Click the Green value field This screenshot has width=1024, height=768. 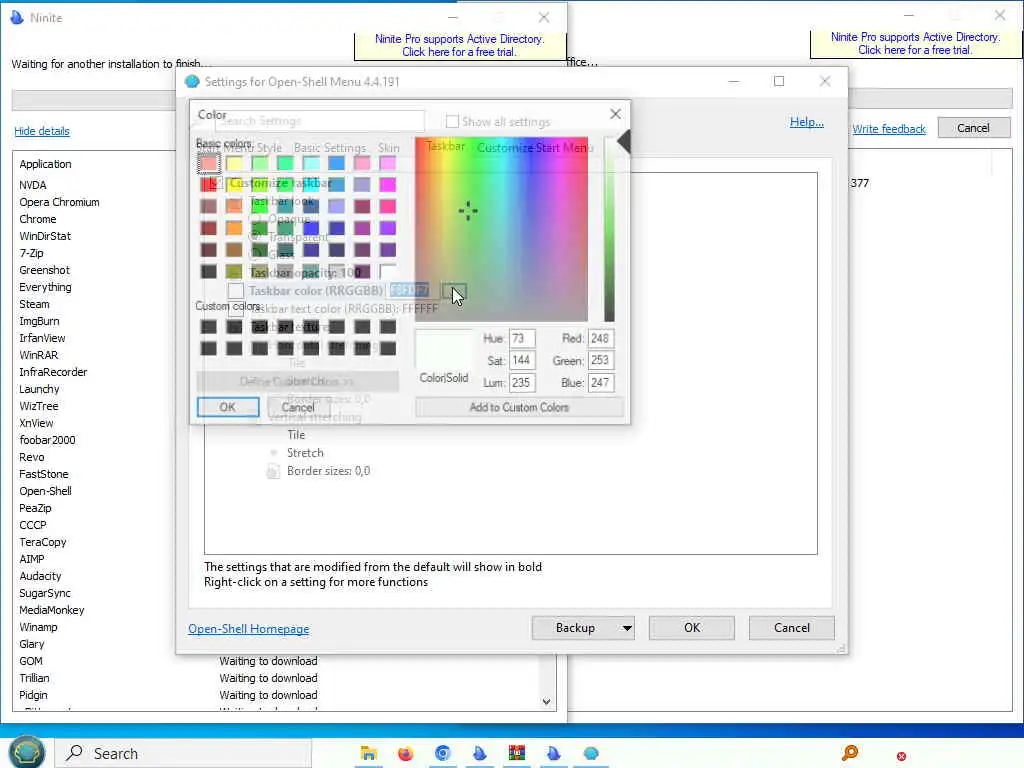pyautogui.click(x=600, y=360)
